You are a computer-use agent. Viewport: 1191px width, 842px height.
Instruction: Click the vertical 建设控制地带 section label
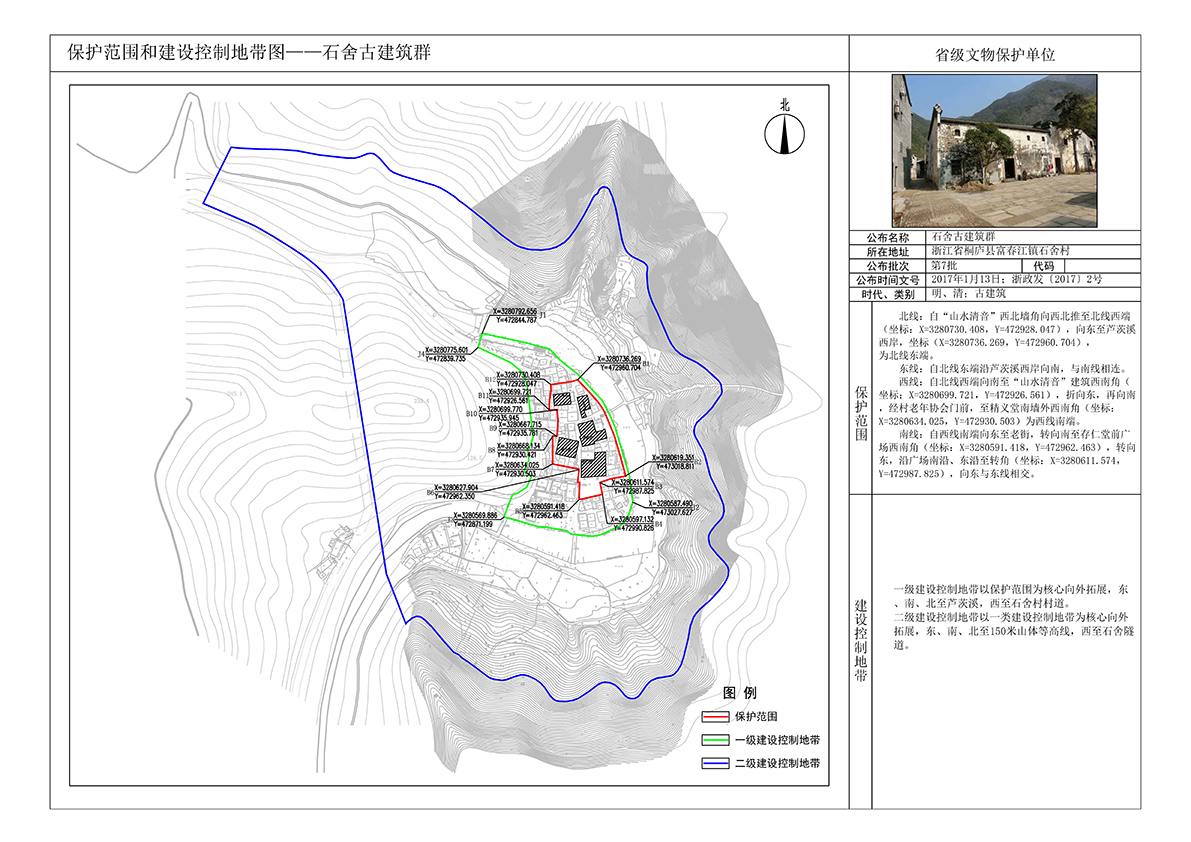[861, 640]
